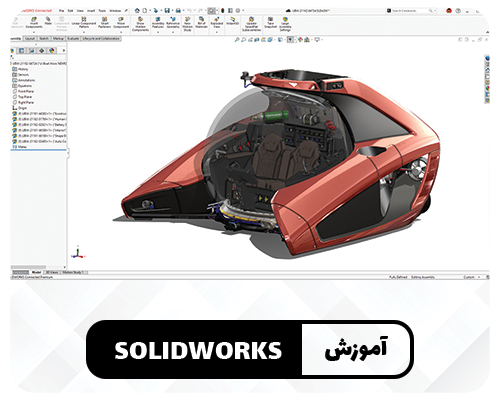500x400 pixels.
Task: Open the Tools menu
Action: coord(102,11)
